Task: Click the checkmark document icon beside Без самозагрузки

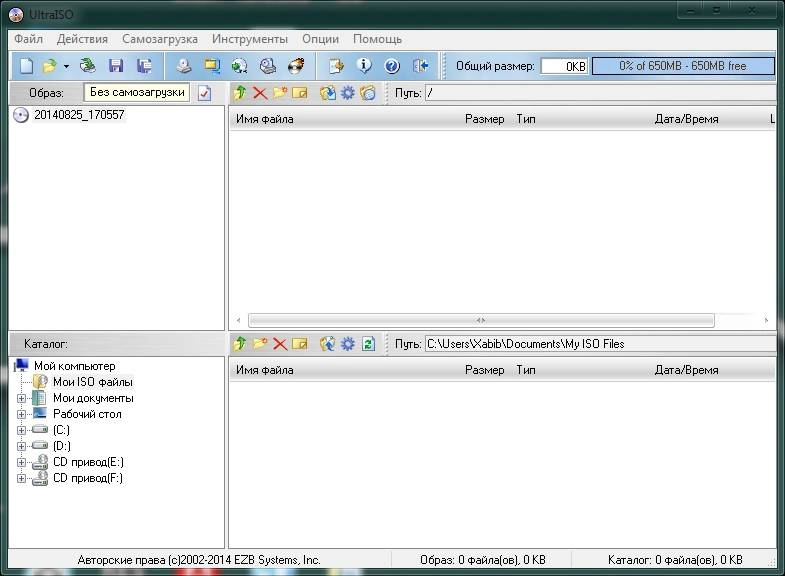Action: coord(204,93)
